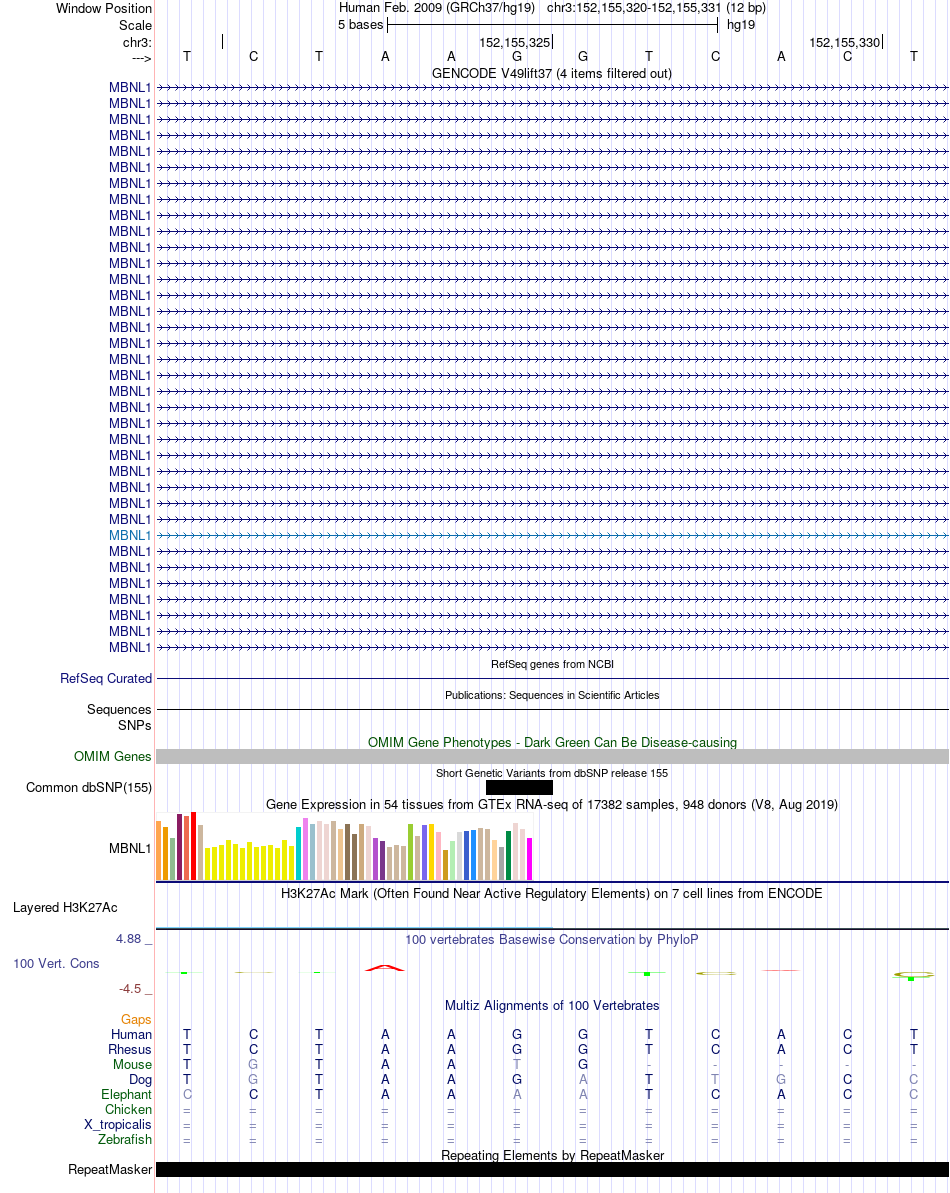Click the 'OMIM Genes' green track label
950x1193 pixels.
113,756
